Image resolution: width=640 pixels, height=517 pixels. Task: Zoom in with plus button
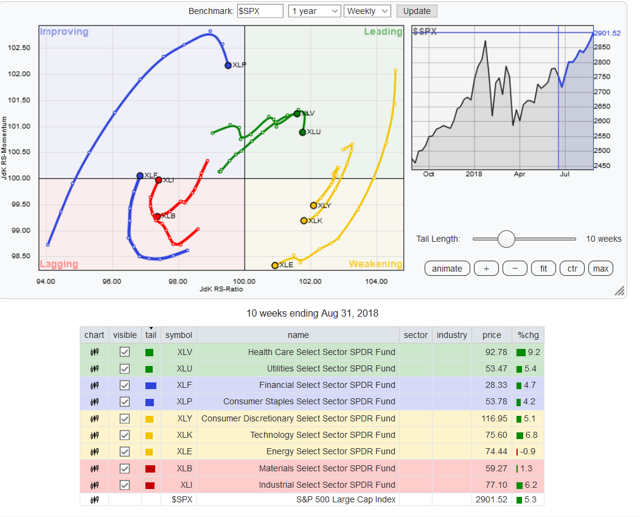(486, 268)
